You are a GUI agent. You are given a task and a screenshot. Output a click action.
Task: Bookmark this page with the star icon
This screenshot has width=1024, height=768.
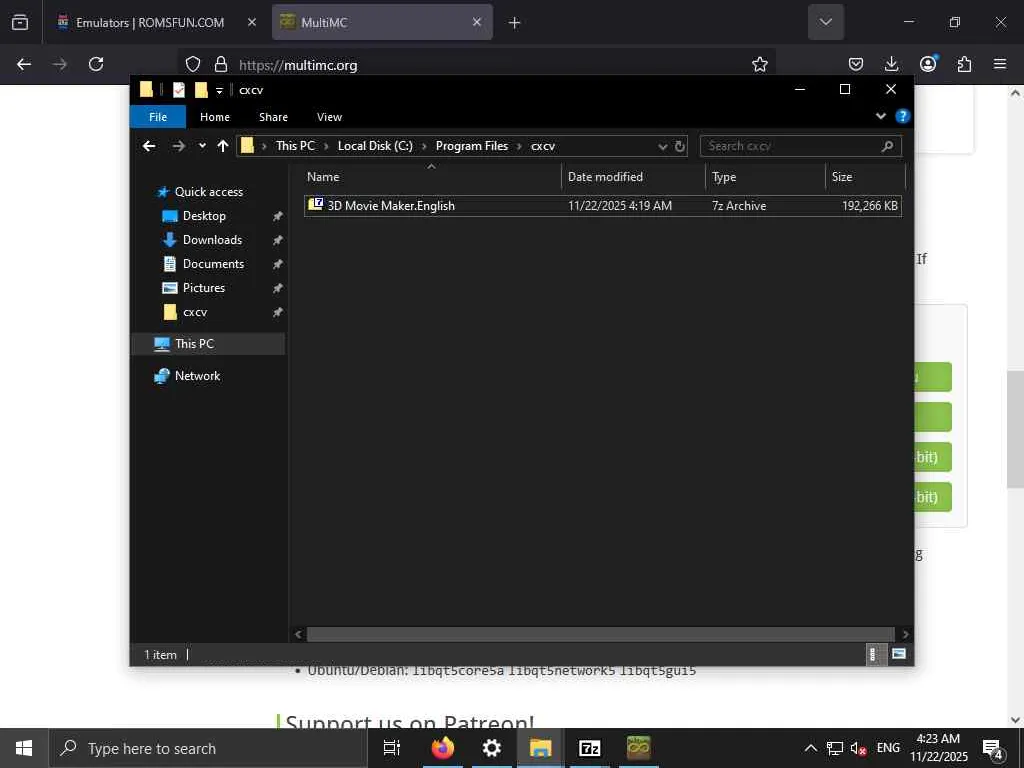coord(760,64)
